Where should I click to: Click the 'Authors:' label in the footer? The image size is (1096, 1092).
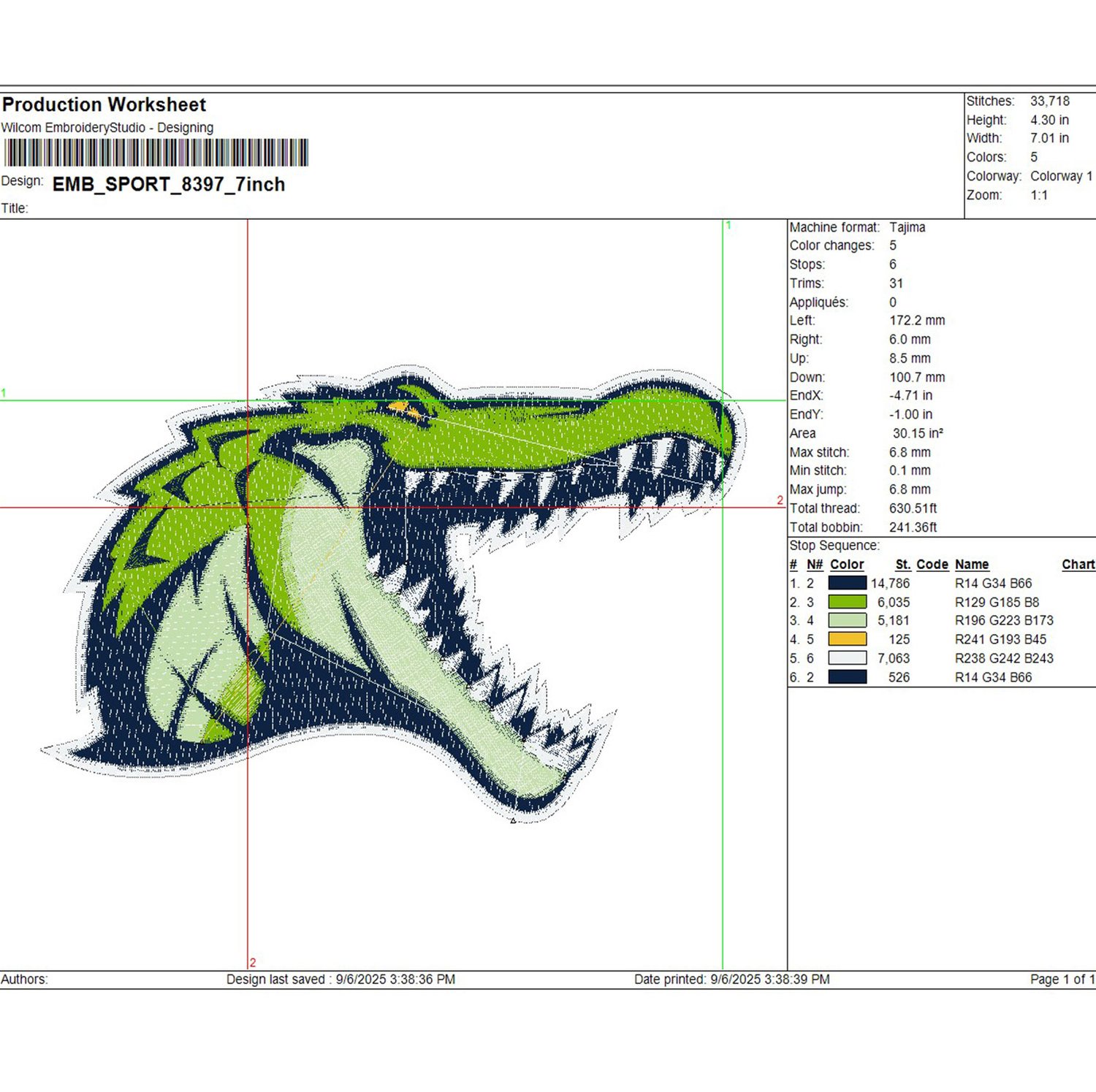(x=24, y=980)
